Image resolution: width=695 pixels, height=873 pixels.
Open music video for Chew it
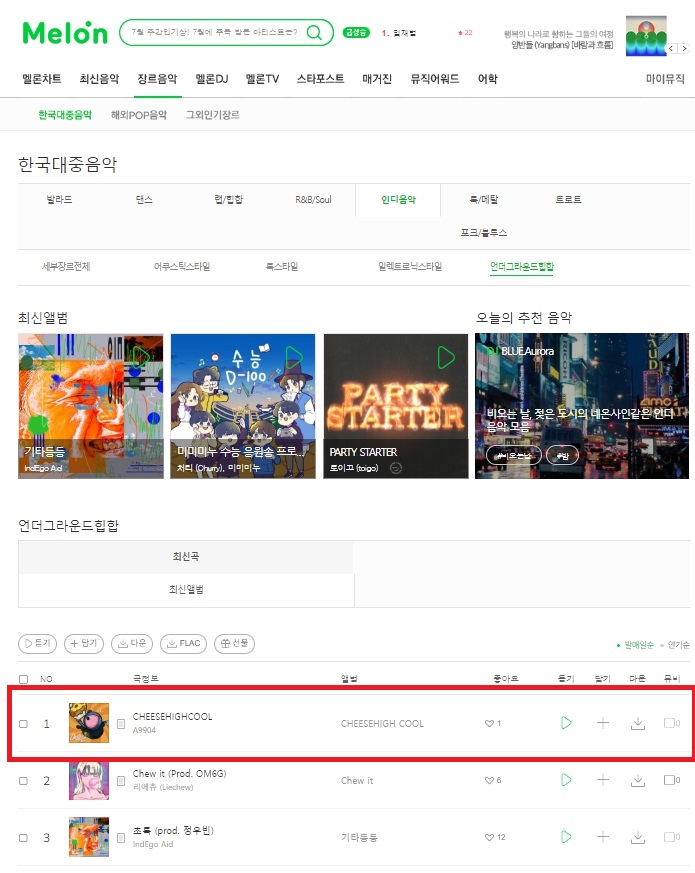pyautogui.click(x=672, y=779)
